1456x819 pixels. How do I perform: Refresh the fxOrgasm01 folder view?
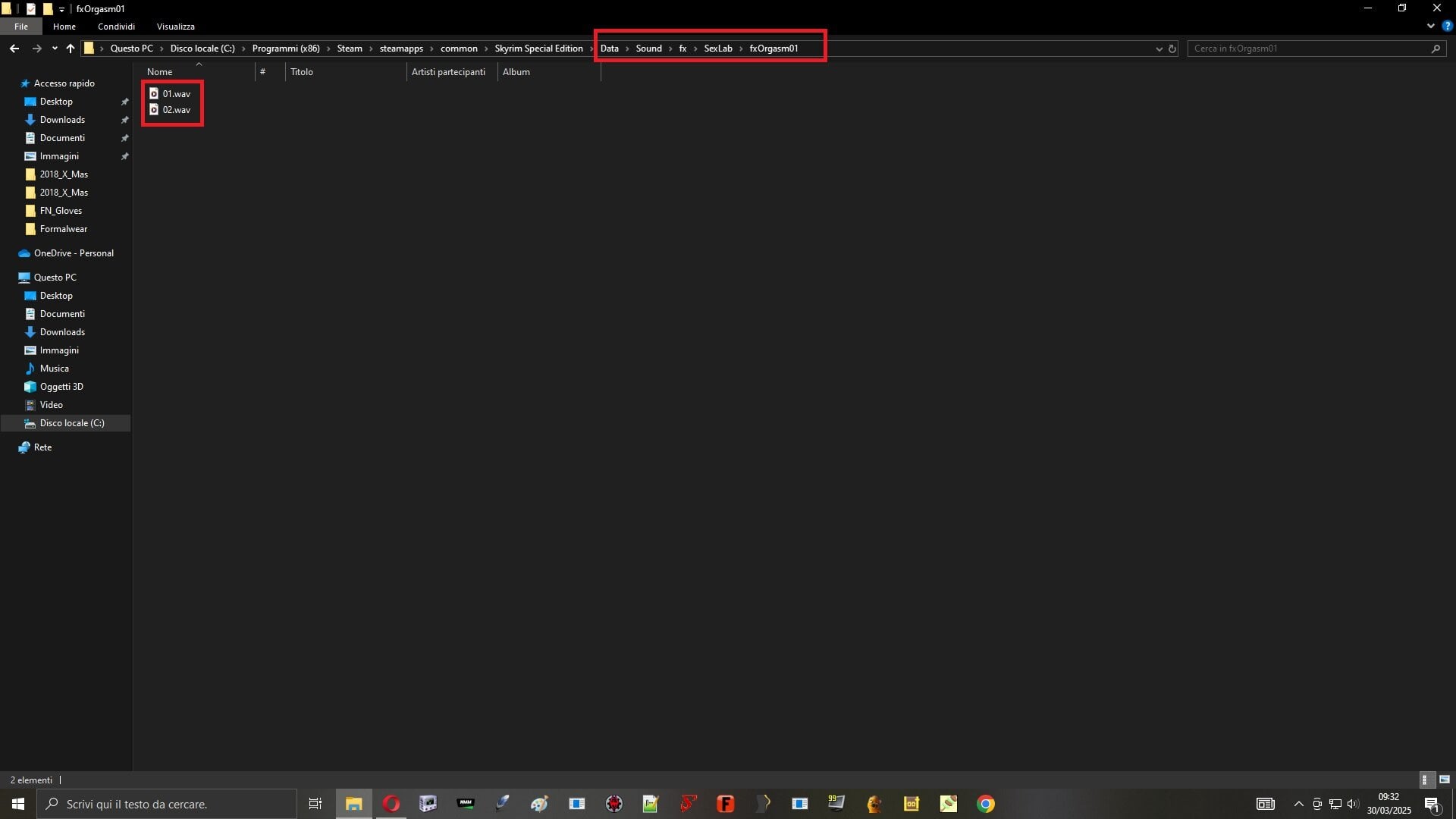1172,49
